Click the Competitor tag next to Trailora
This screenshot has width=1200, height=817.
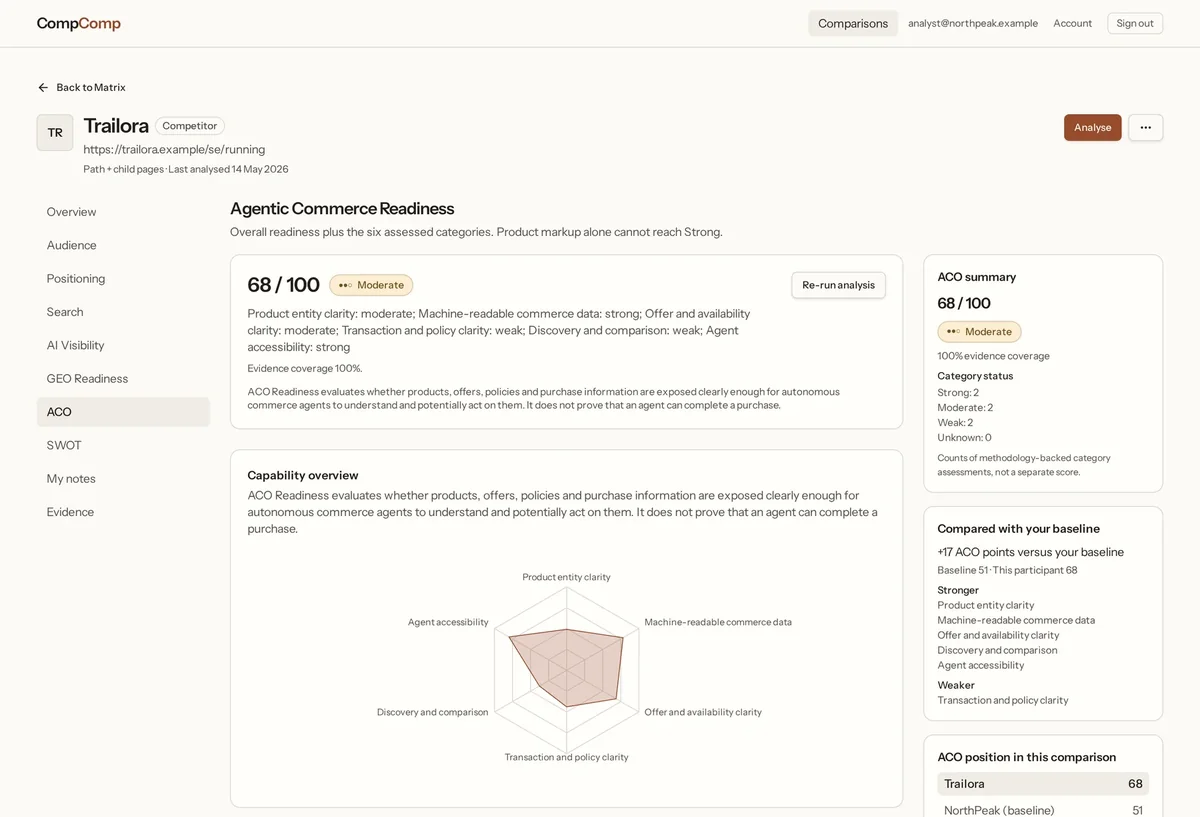190,126
